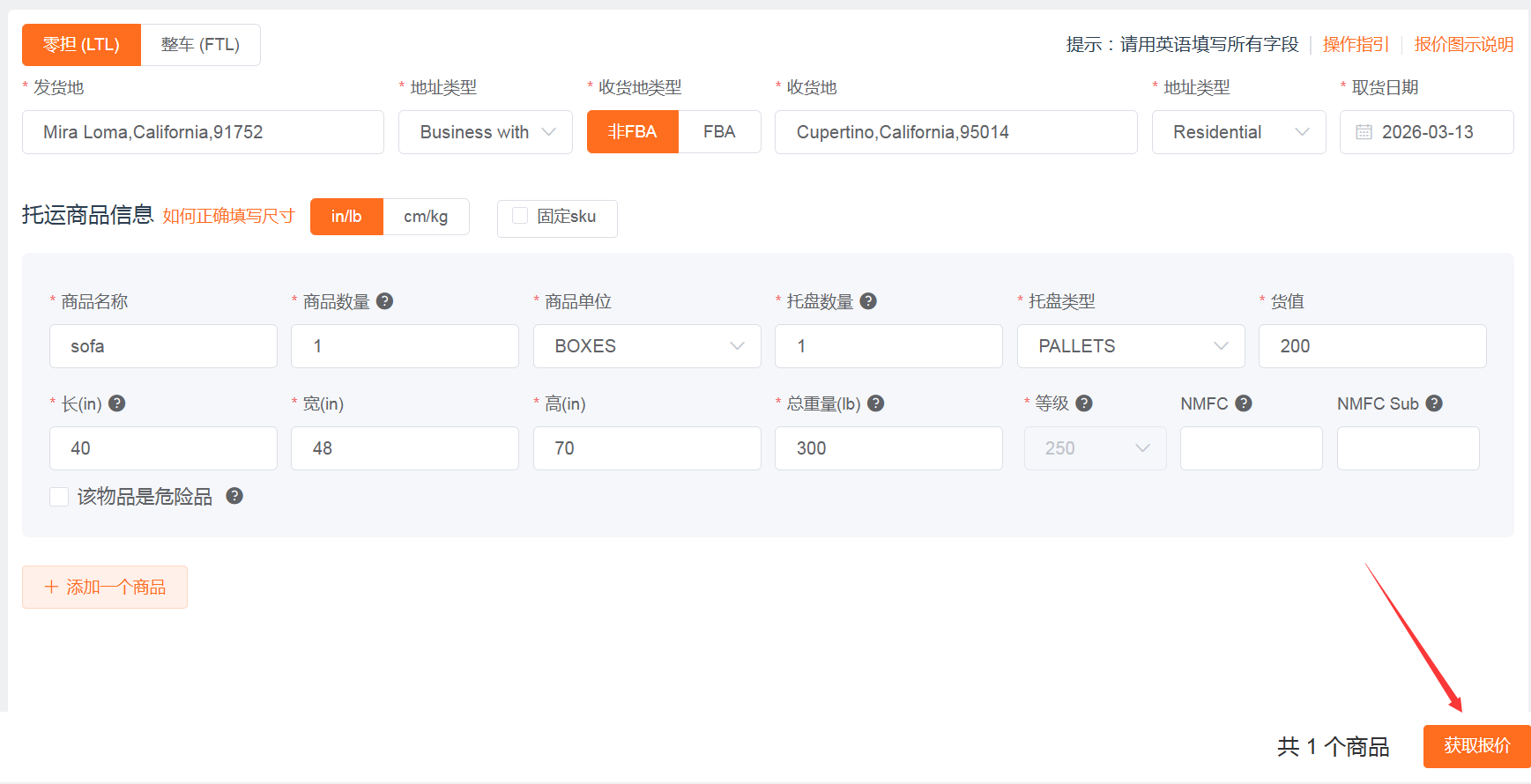This screenshot has height=784, width=1531.
Task: Switch to 整车 (FTL) tab
Action: pos(200,45)
